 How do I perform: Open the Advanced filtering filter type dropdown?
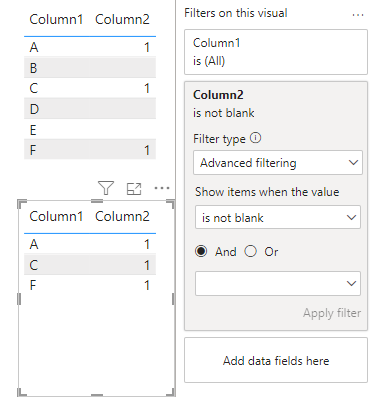click(278, 163)
